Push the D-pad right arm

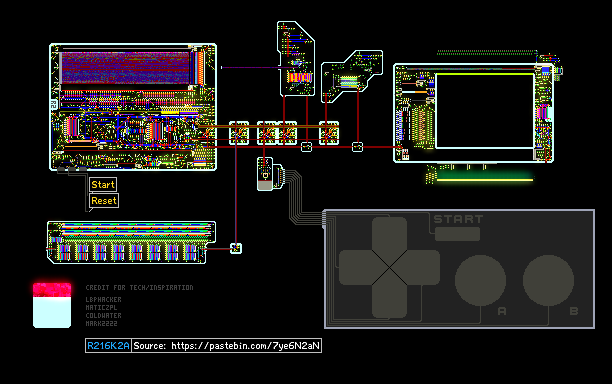pyautogui.click(x=422, y=268)
